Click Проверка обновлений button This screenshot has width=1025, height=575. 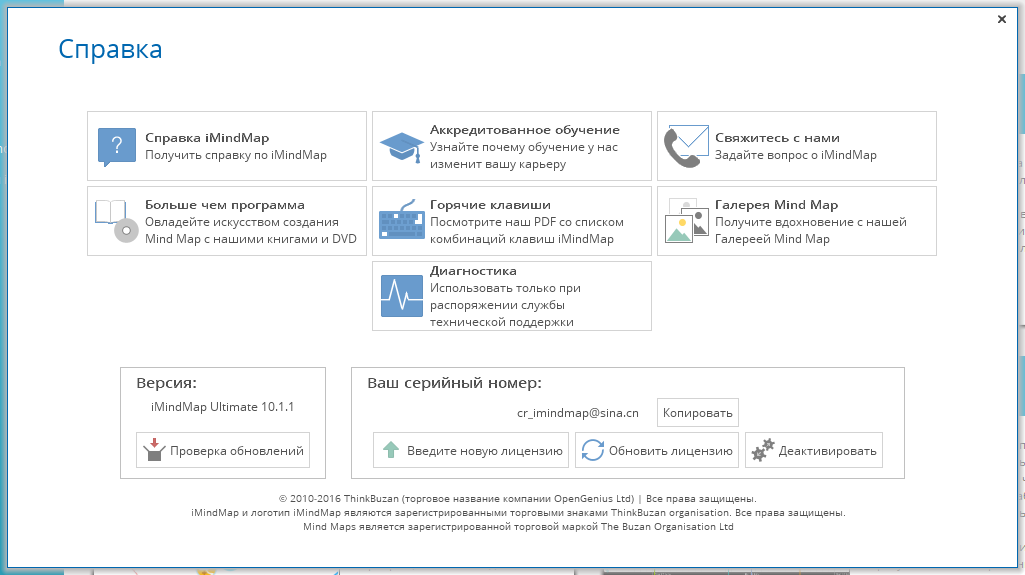pos(223,450)
